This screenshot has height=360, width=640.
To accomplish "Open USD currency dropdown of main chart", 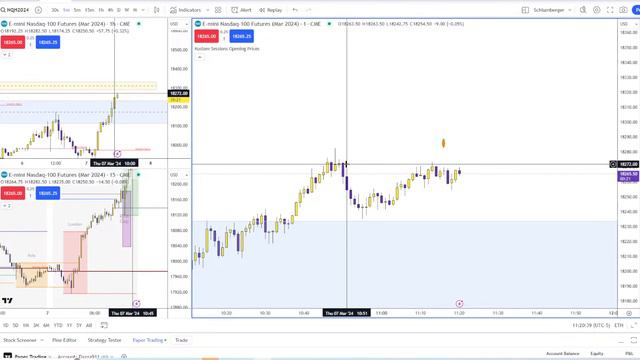I will (628, 24).
